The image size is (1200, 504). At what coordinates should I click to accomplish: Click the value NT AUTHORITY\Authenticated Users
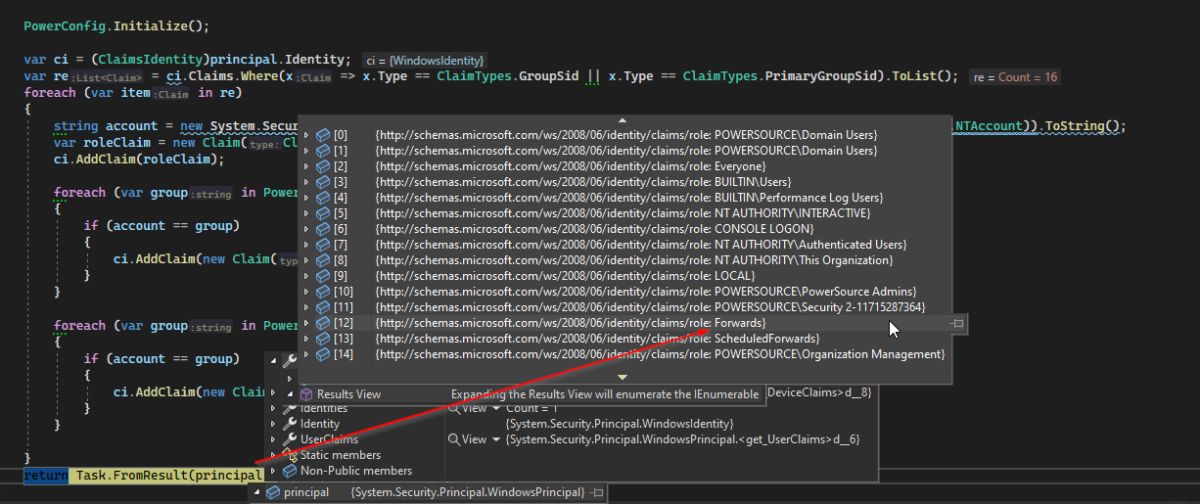(810, 244)
